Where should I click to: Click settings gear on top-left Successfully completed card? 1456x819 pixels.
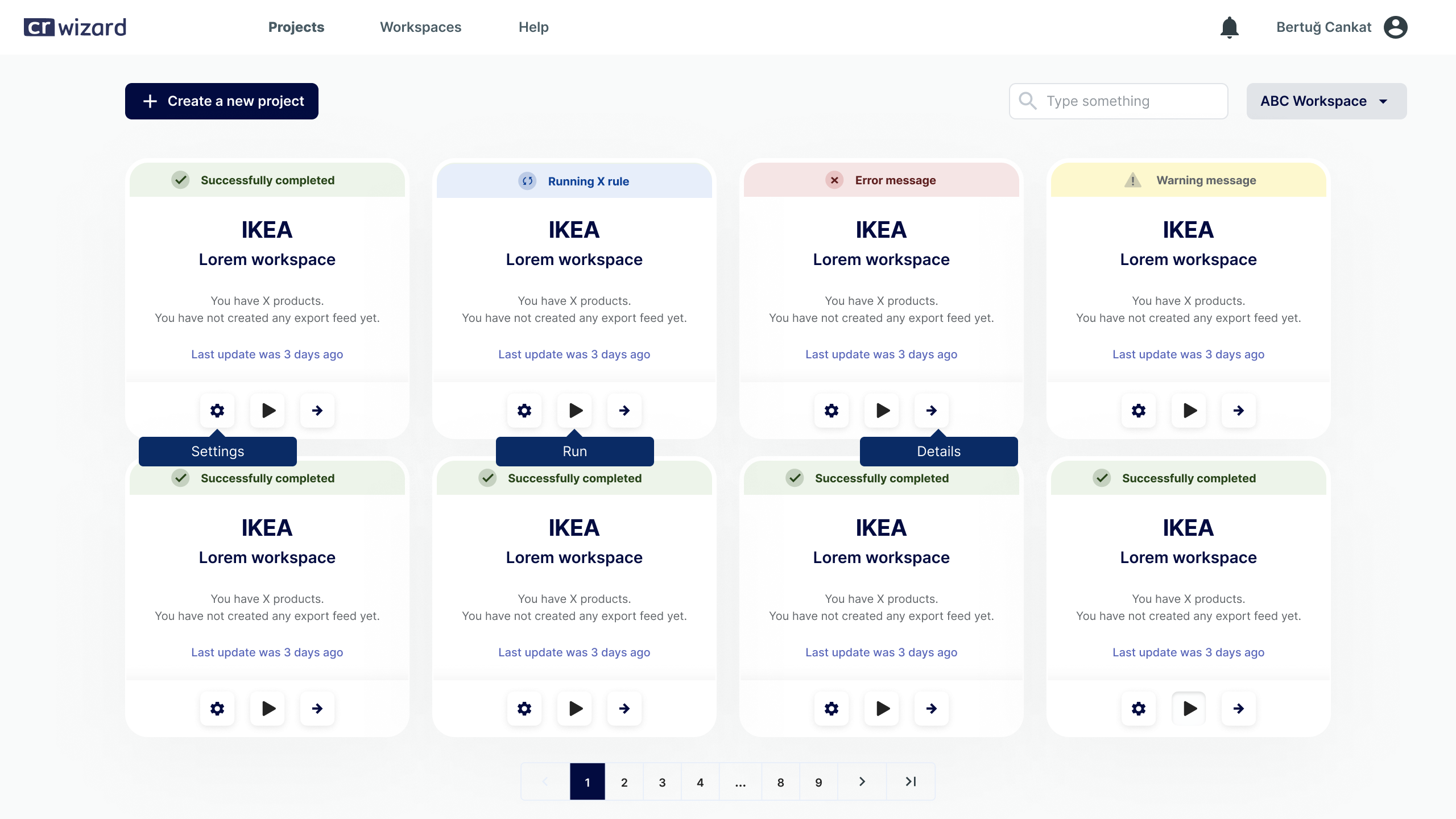(217, 410)
